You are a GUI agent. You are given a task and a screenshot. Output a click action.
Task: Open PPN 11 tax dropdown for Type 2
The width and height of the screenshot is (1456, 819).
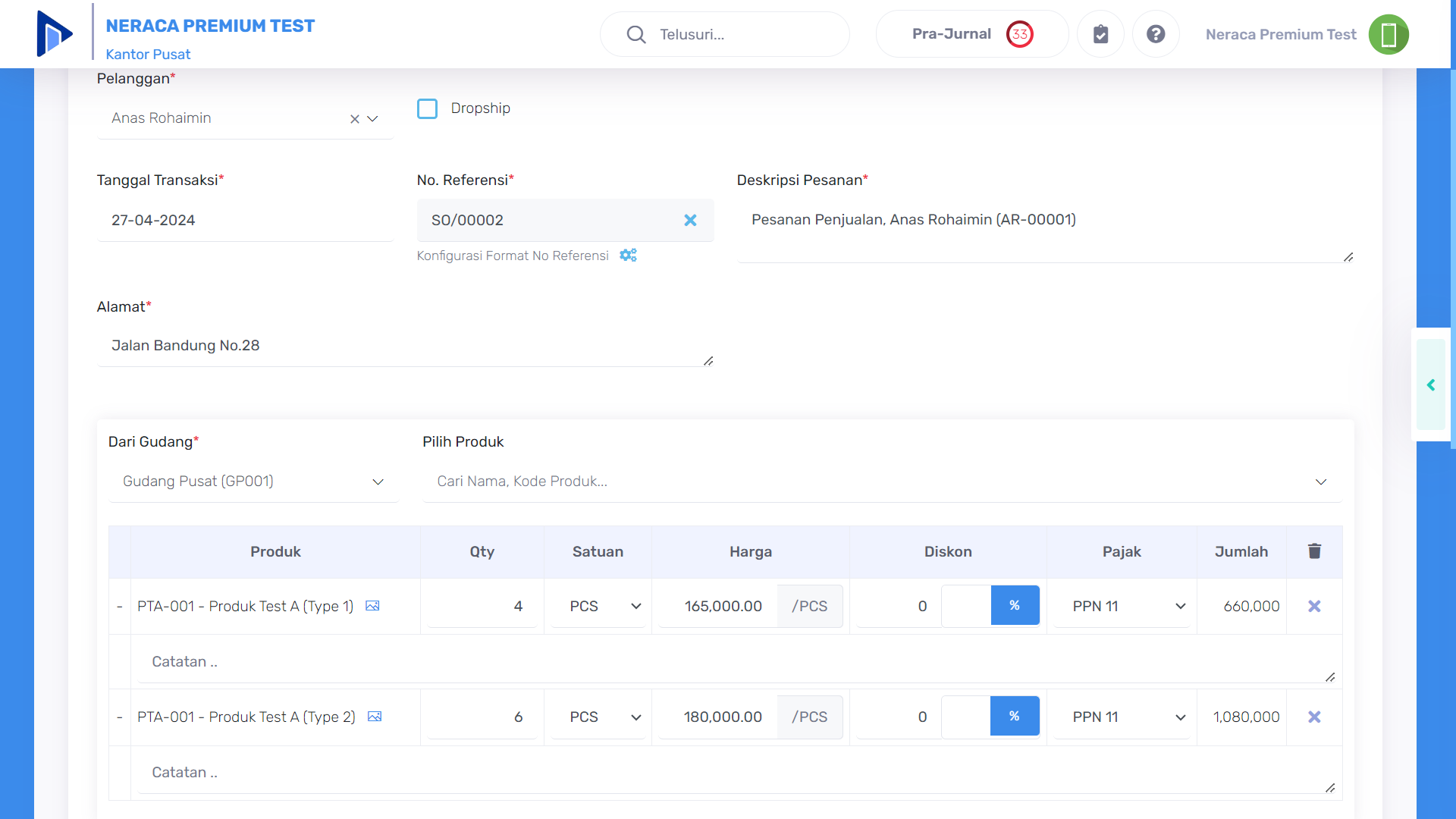point(1122,717)
